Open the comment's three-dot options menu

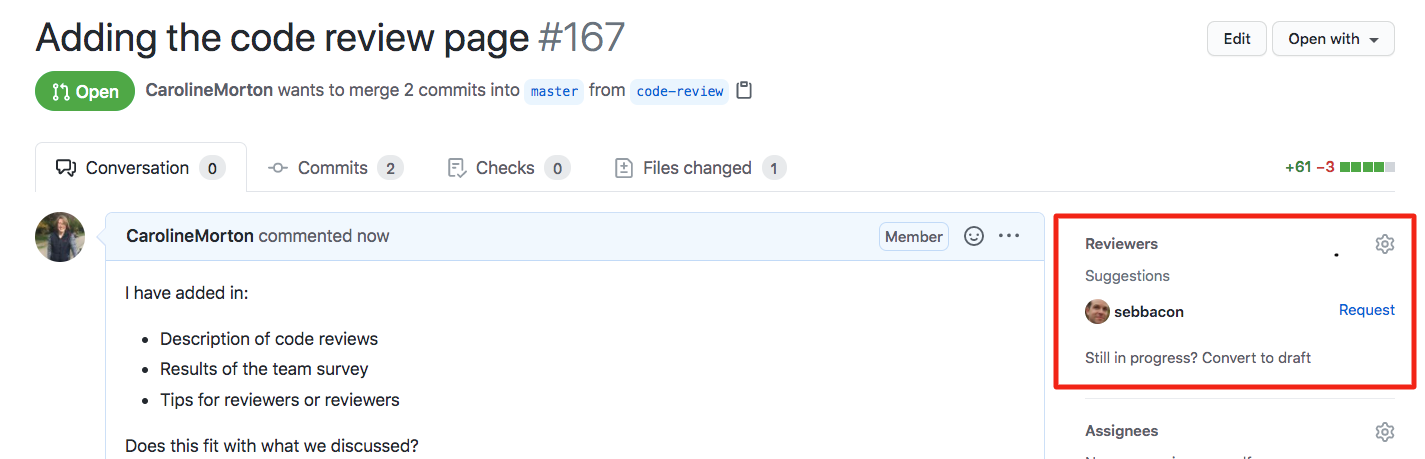pyautogui.click(x=1009, y=236)
